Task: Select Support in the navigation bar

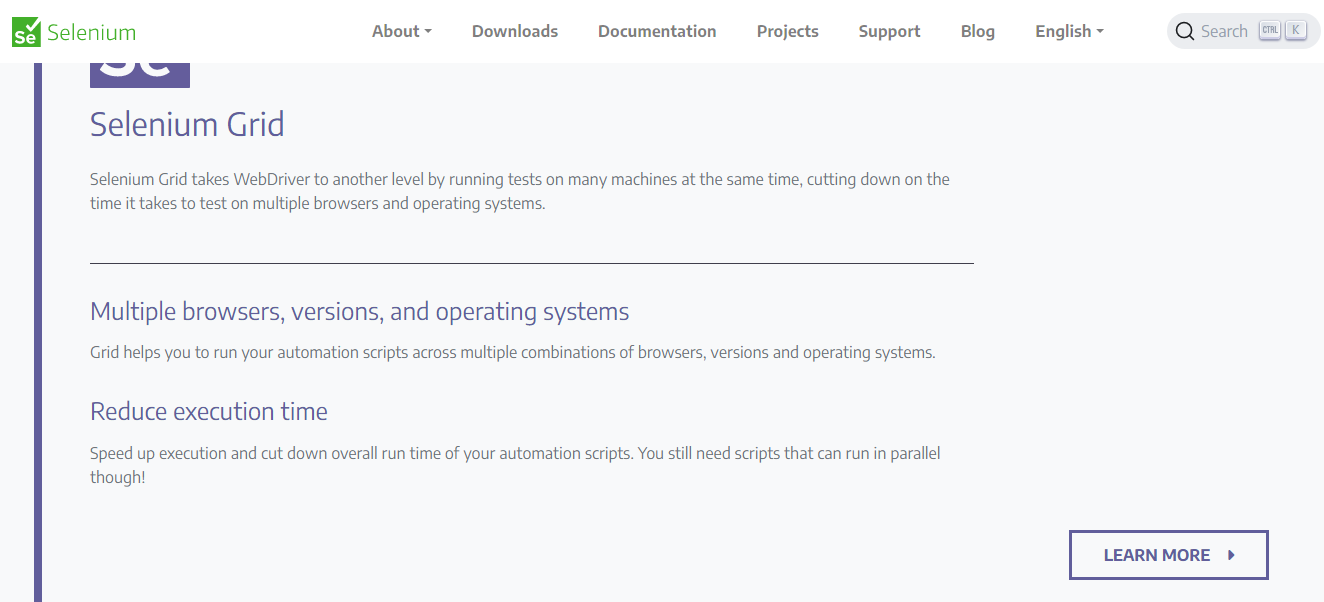Action: tap(889, 31)
